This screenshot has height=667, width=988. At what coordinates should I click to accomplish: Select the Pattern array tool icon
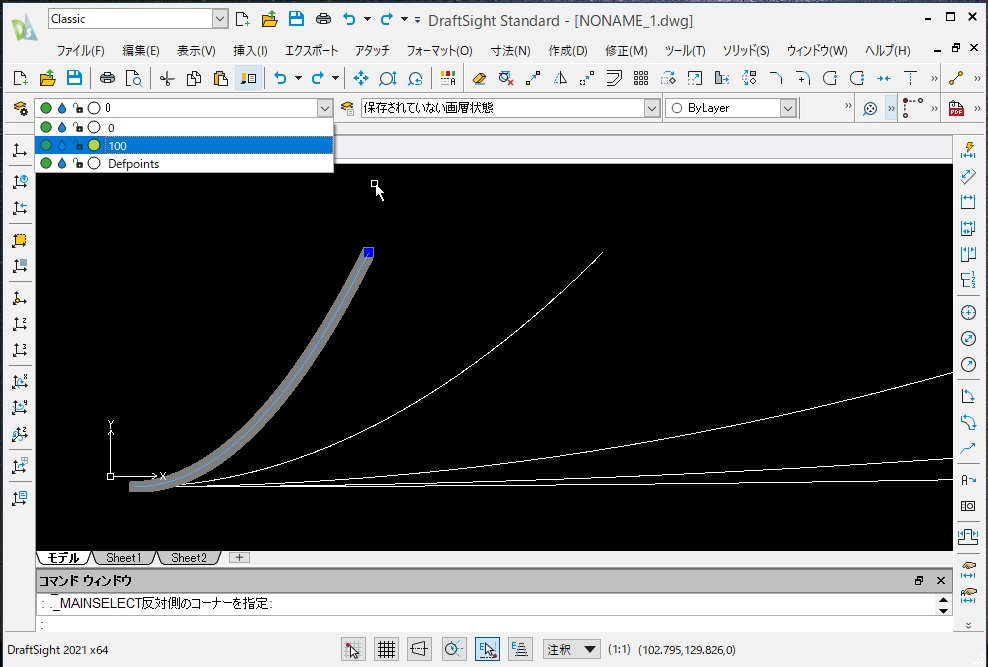[x=641, y=78]
